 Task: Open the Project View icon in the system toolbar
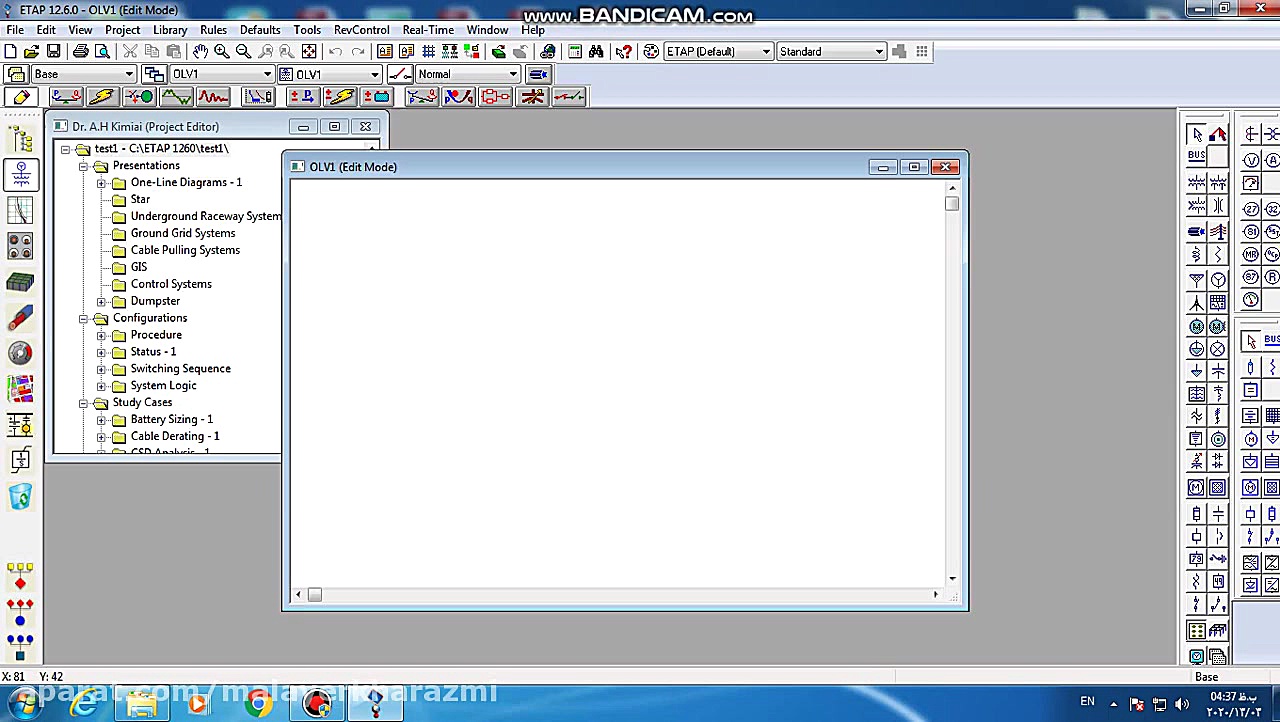[x=20, y=140]
